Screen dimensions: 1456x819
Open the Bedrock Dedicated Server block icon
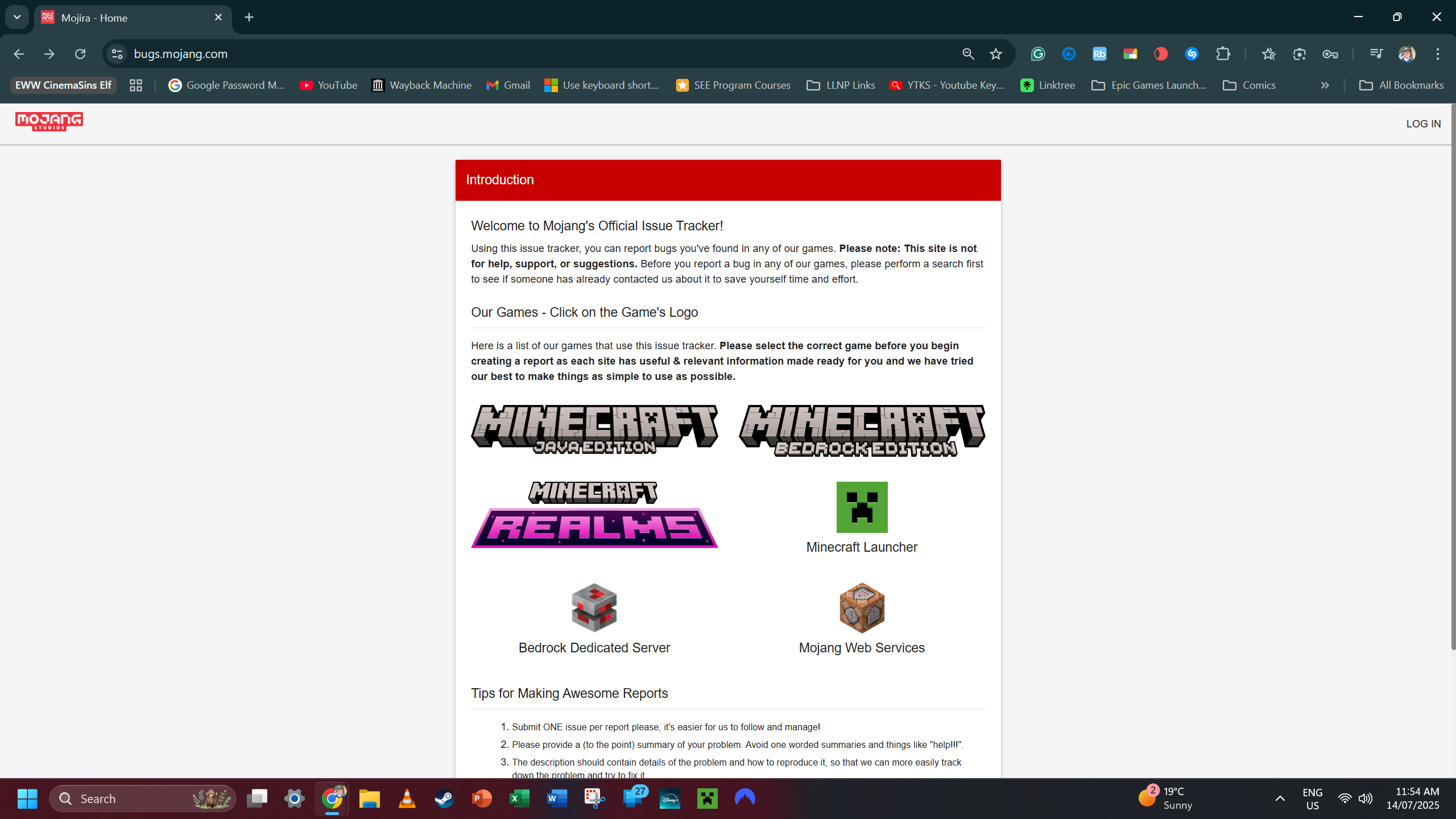point(594,607)
